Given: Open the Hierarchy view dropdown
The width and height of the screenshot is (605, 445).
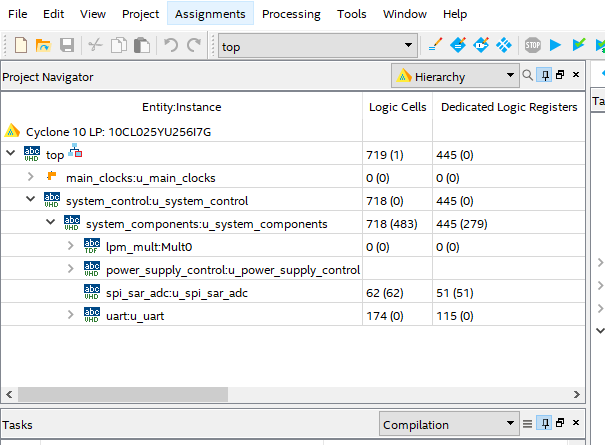Looking at the screenshot, I should 455,76.
